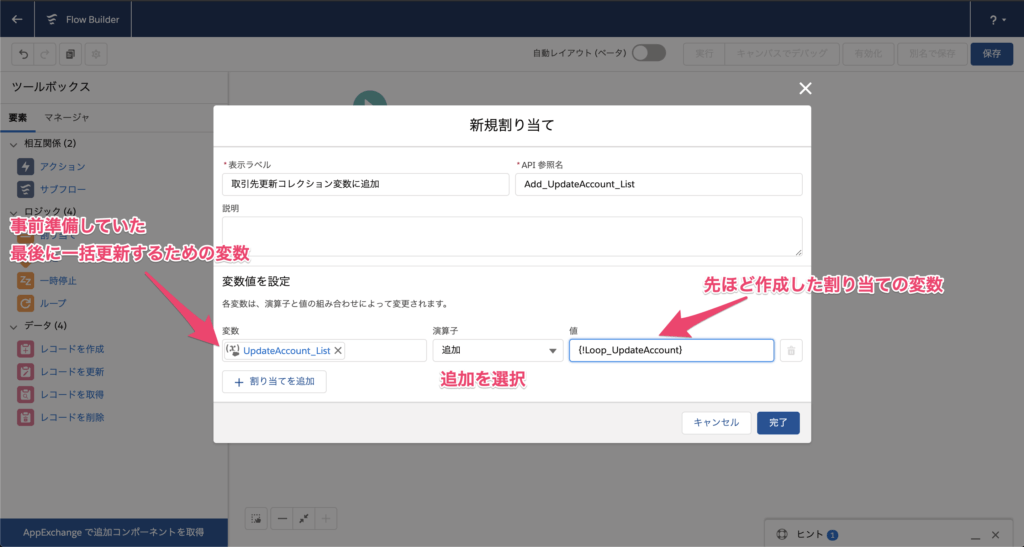This screenshot has height=547, width=1024.
Task: Switch to the 要素 tab
Action: pos(18,117)
